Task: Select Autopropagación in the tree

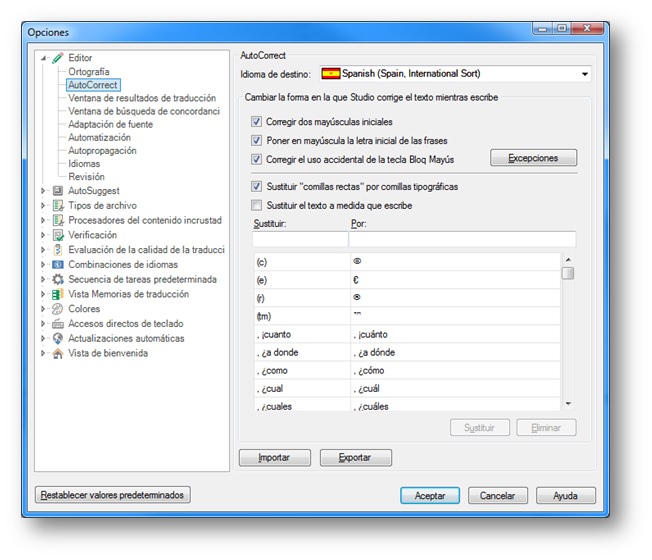Action: pos(102,150)
